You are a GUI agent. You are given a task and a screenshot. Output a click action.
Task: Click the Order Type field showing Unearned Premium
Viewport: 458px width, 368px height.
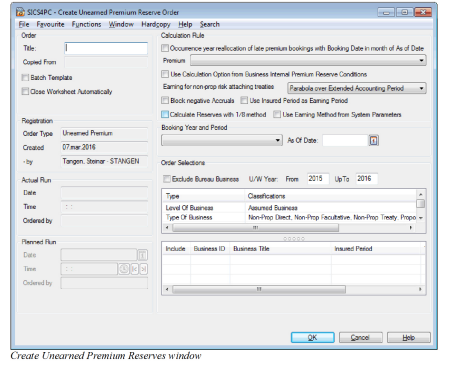coord(104,133)
